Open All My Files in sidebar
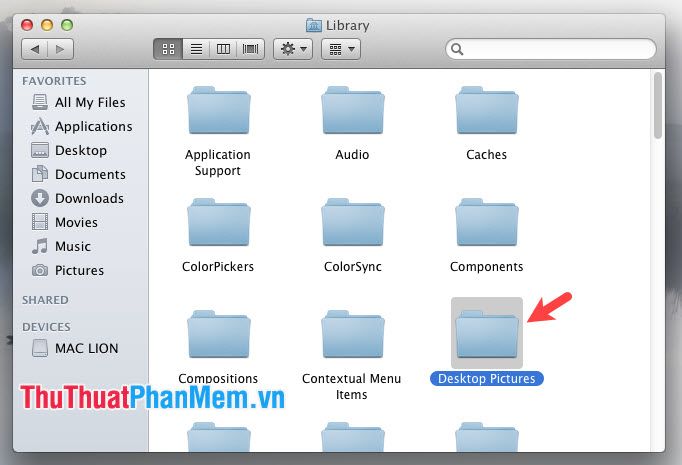This screenshot has width=682, height=465. pos(79,102)
